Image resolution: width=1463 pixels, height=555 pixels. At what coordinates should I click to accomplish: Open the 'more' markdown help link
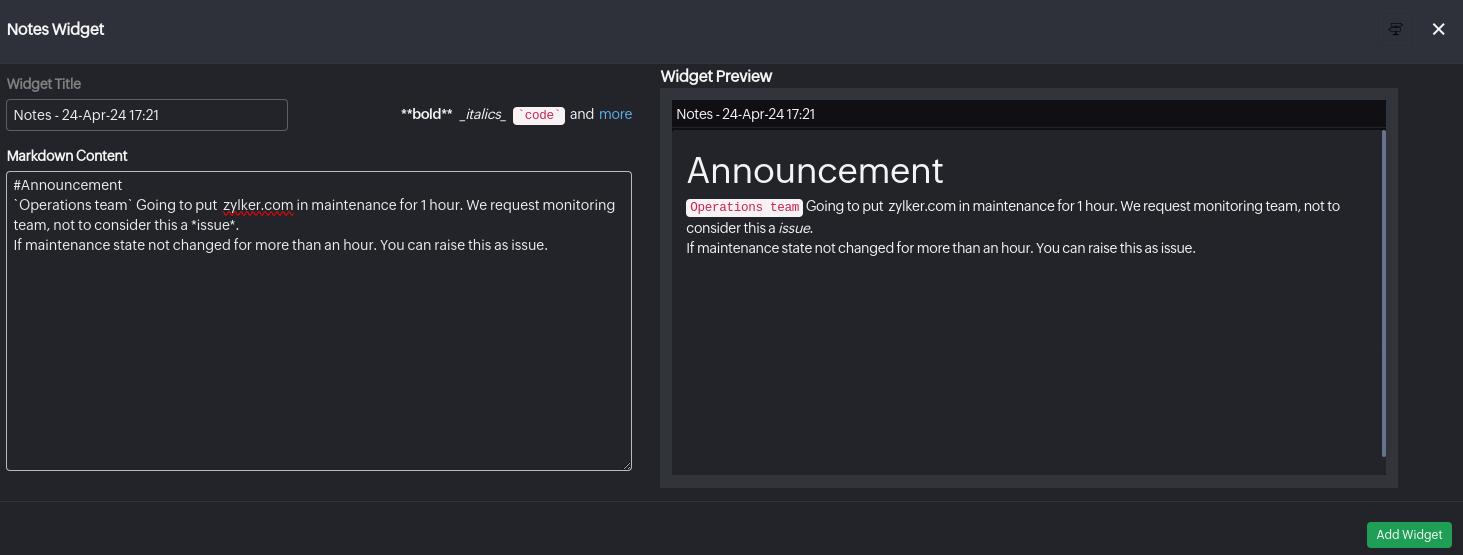[615, 115]
